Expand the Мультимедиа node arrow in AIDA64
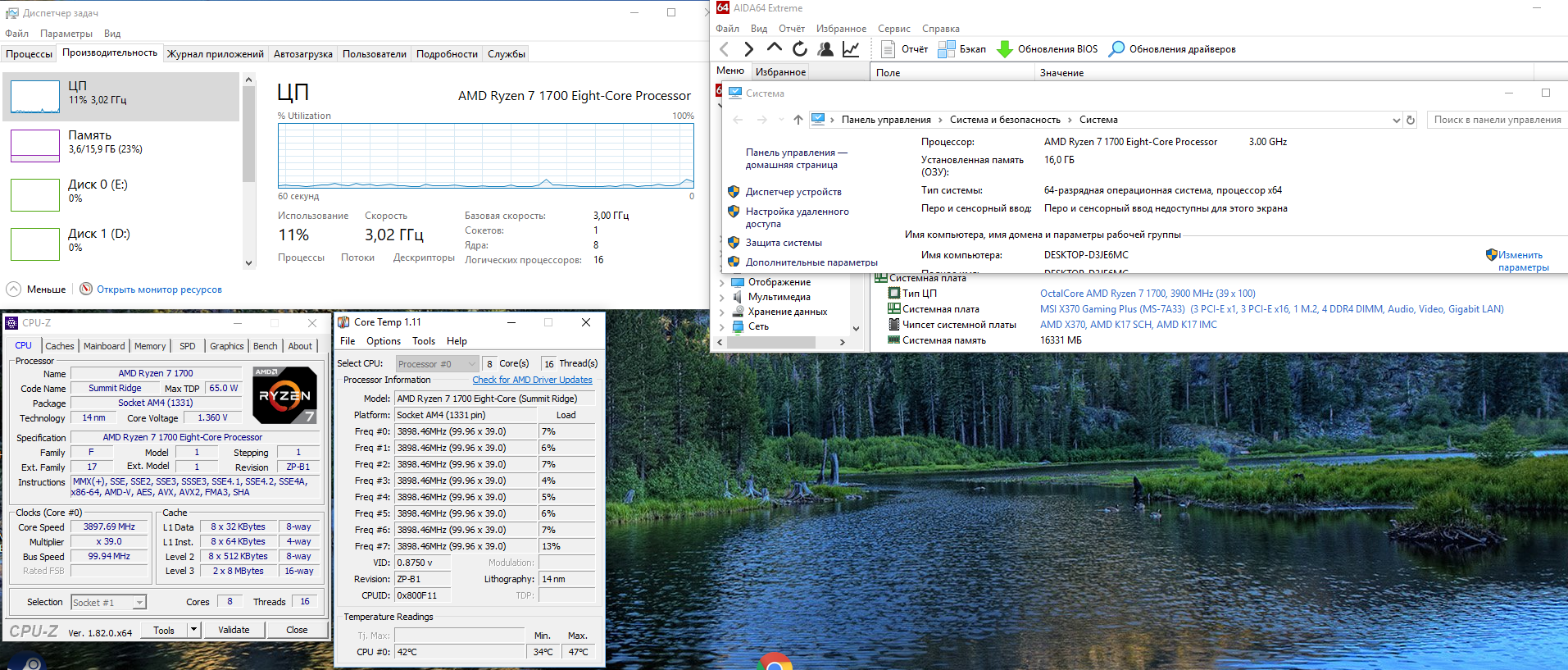The height and width of the screenshot is (670, 1568). click(722, 298)
